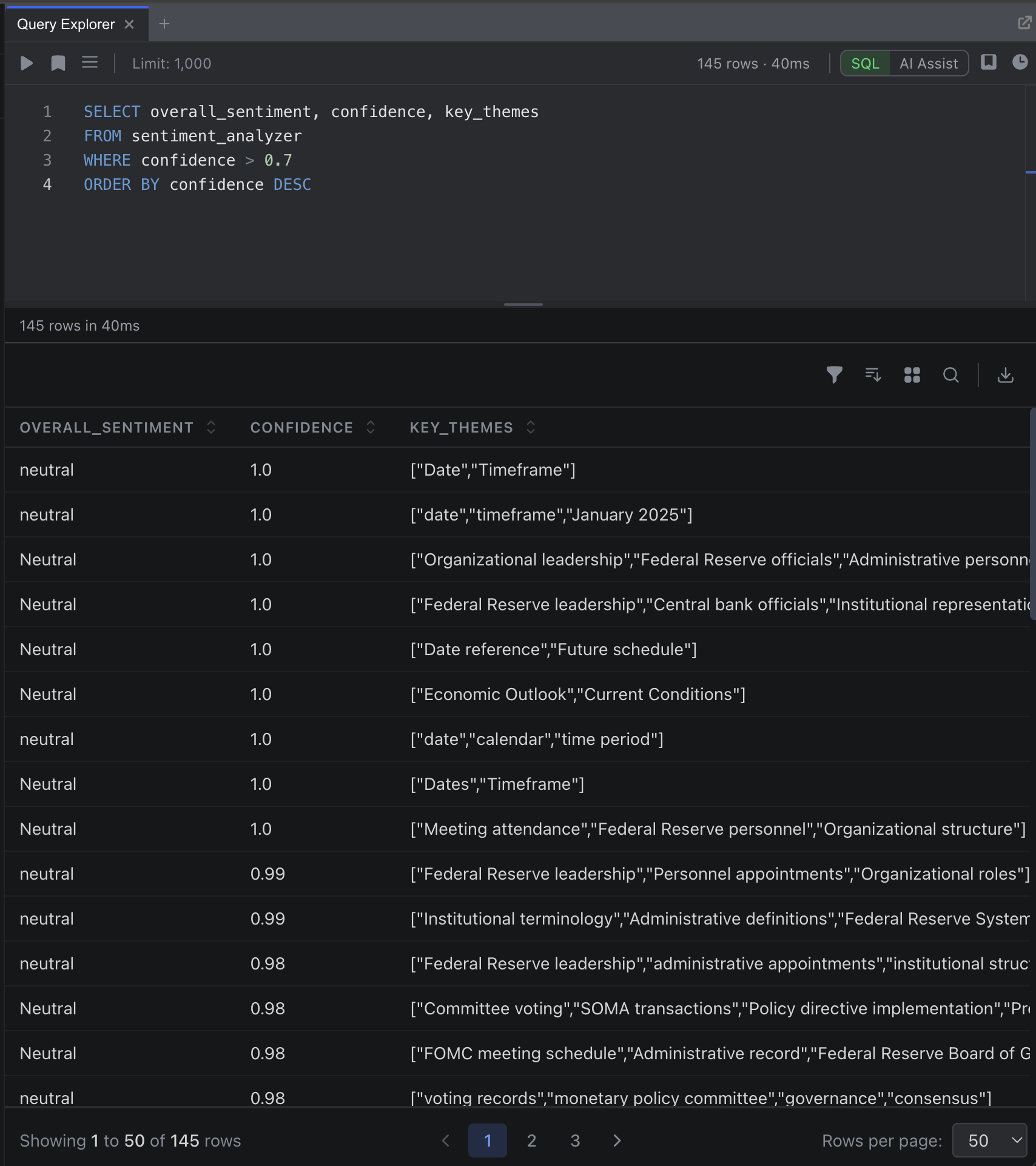Select cell ["Date","Timeframe"]
Viewport: 1036px width, 1166px height.
pyautogui.click(x=493, y=470)
